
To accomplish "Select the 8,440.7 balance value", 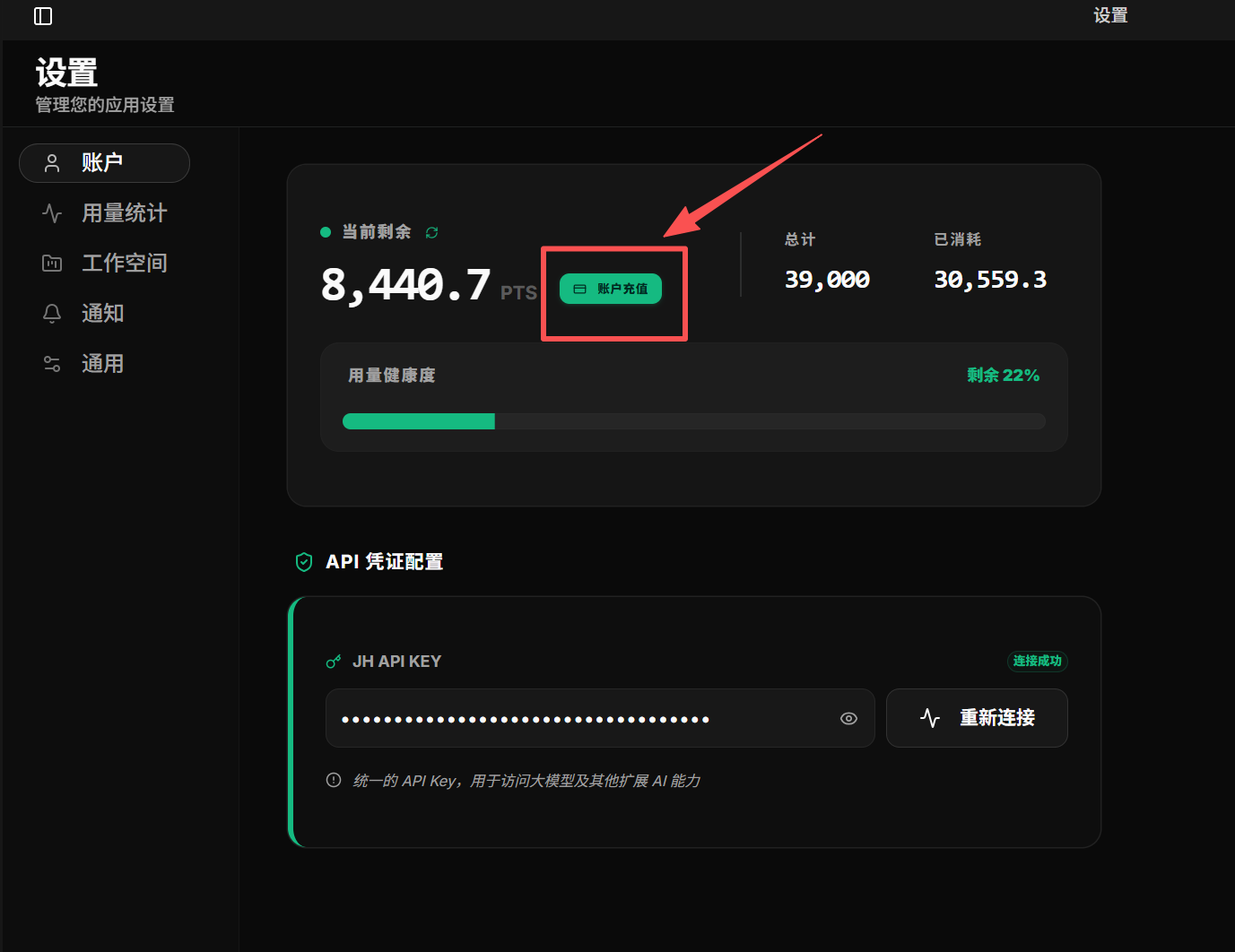I will click(x=406, y=285).
